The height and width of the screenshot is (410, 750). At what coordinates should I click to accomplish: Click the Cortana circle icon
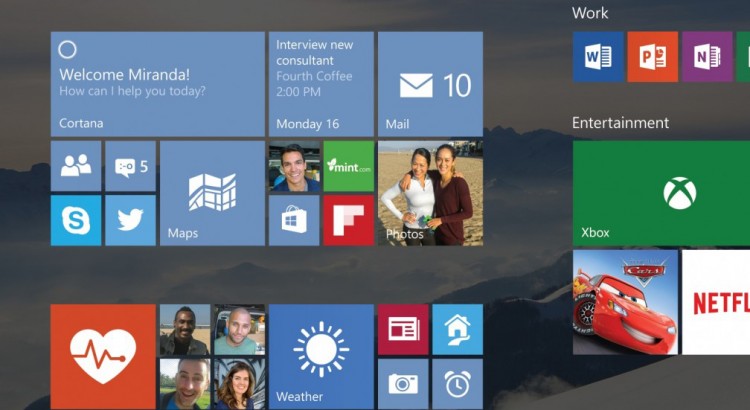67,49
